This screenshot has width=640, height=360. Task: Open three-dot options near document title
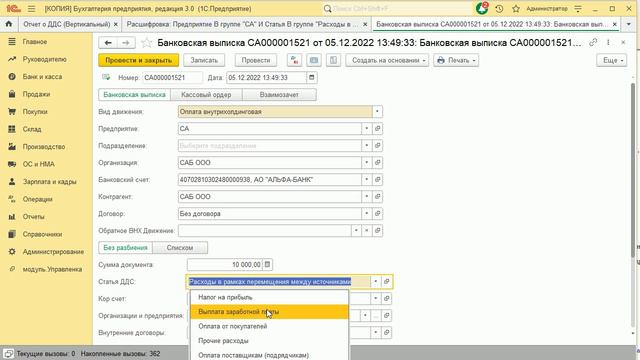coord(608,42)
